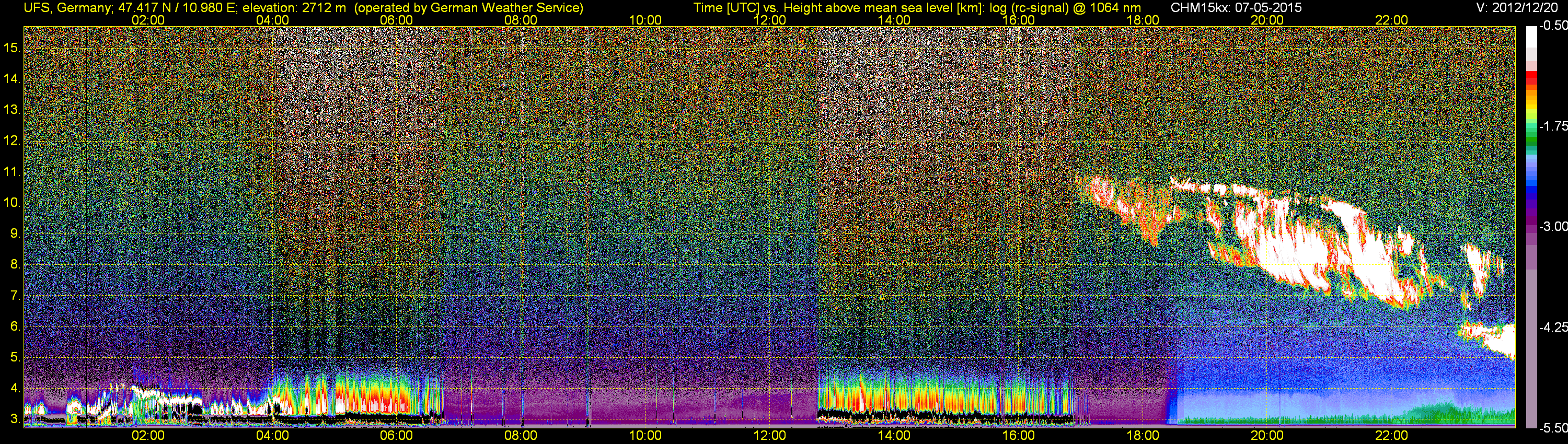Click the -1.75 value on the color scale
Screen dimensions: 1568x444
[x=1553, y=126]
